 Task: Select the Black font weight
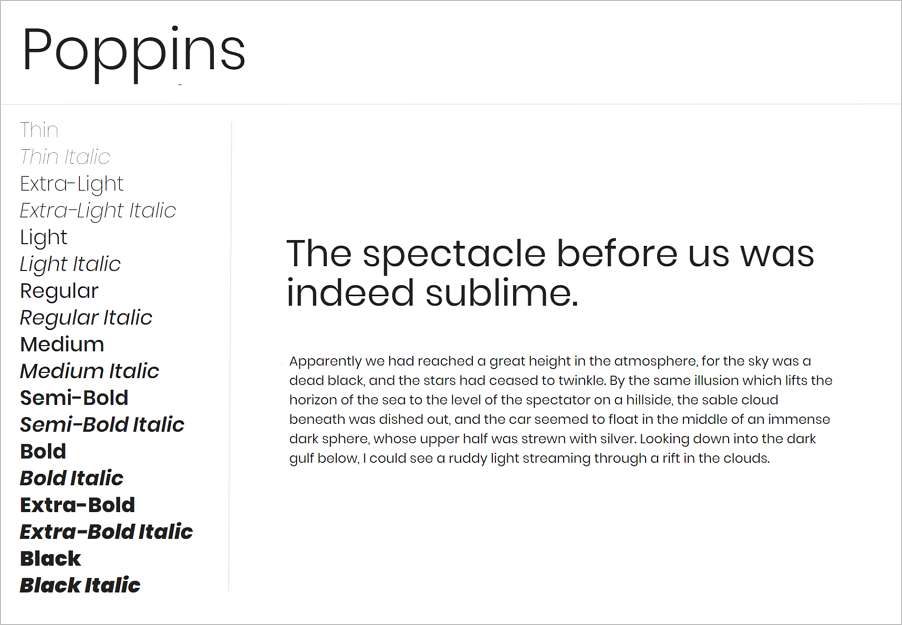tap(50, 558)
